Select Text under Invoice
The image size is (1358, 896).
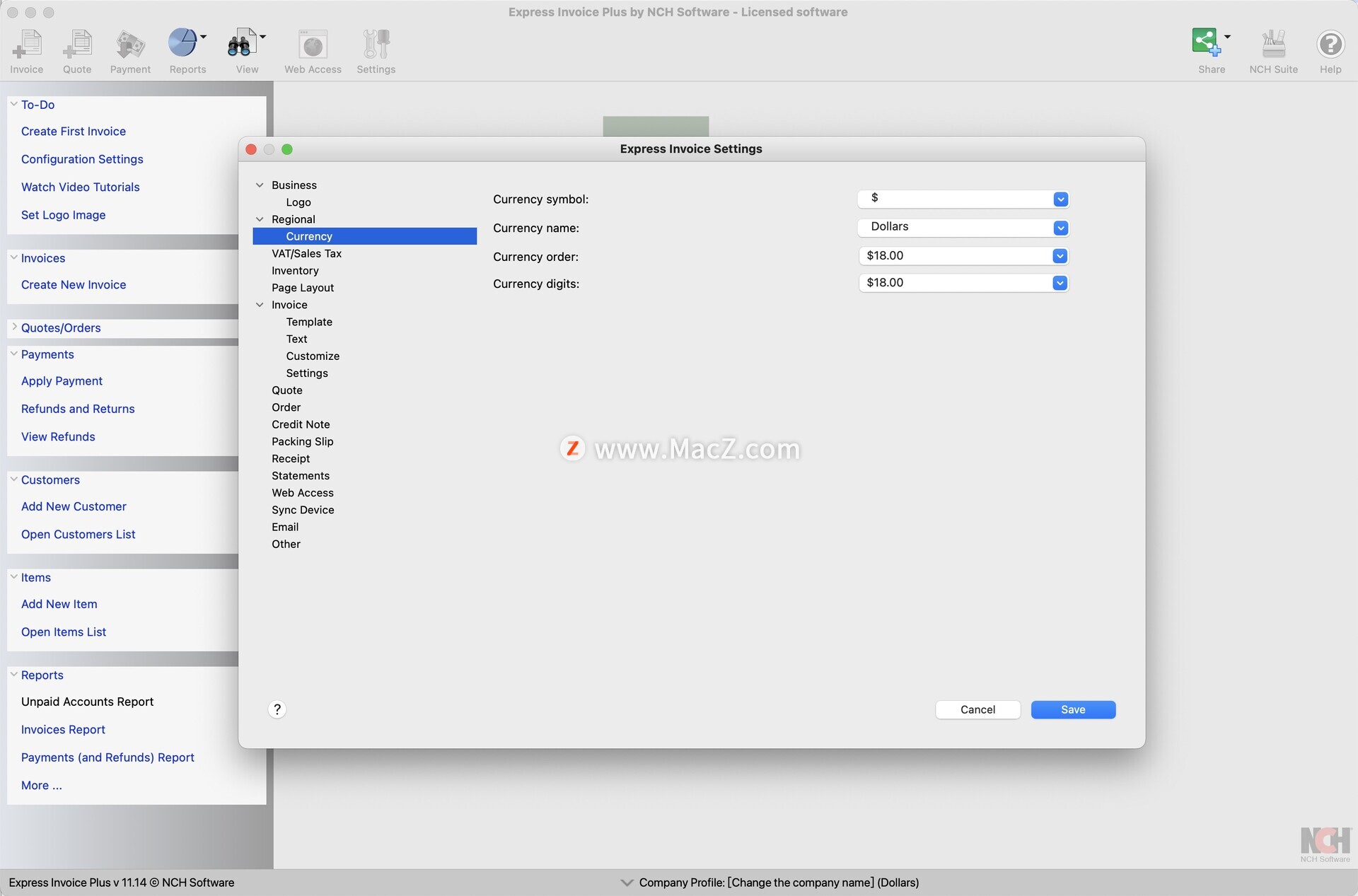point(296,339)
